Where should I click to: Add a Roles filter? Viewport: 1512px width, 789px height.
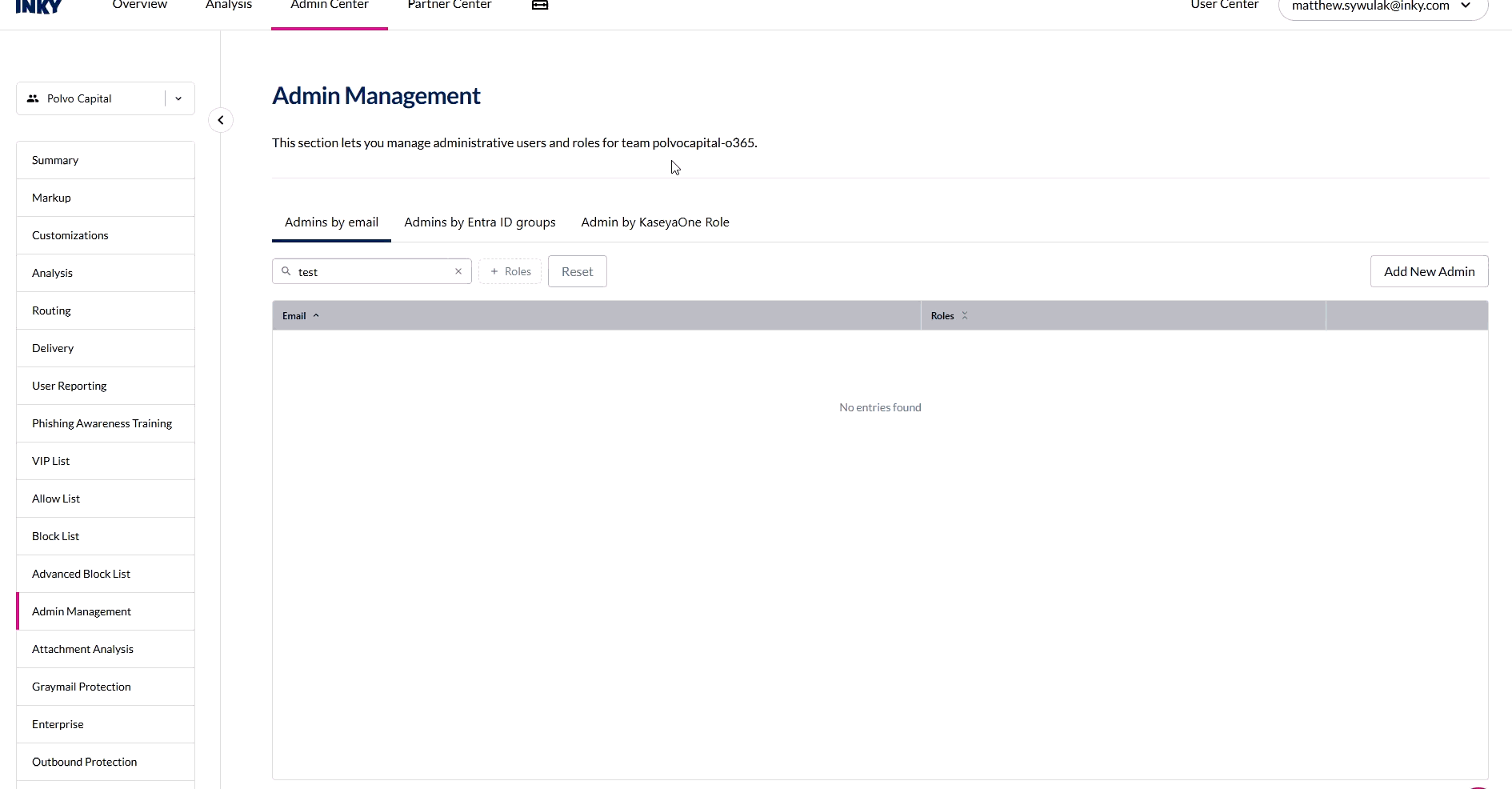point(510,271)
